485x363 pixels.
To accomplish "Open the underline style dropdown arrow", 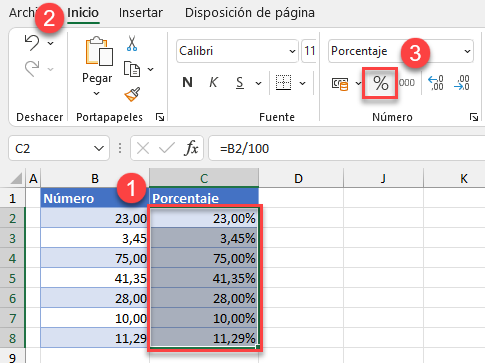I will [x=258, y=83].
